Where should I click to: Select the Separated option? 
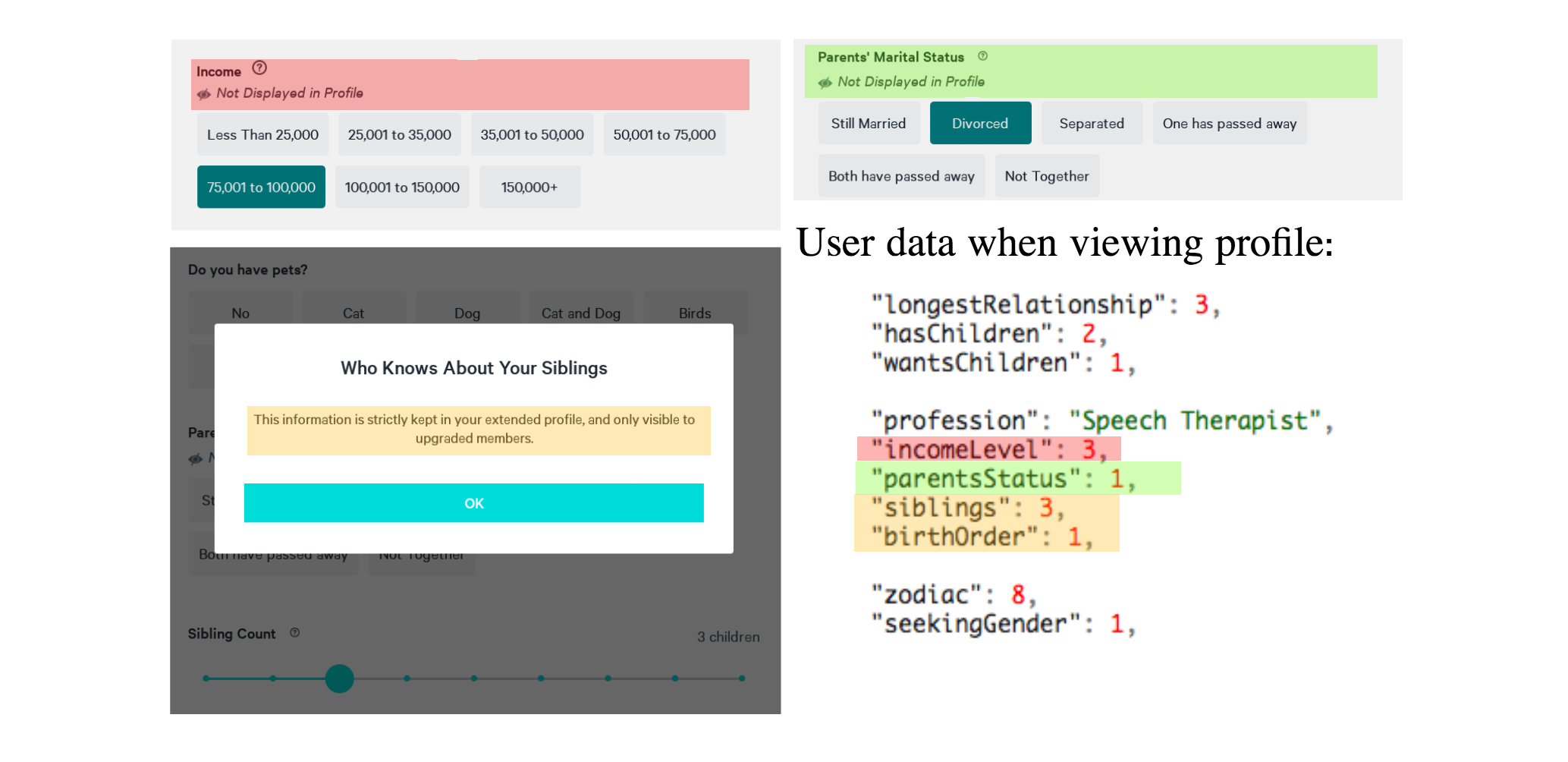pos(1092,123)
